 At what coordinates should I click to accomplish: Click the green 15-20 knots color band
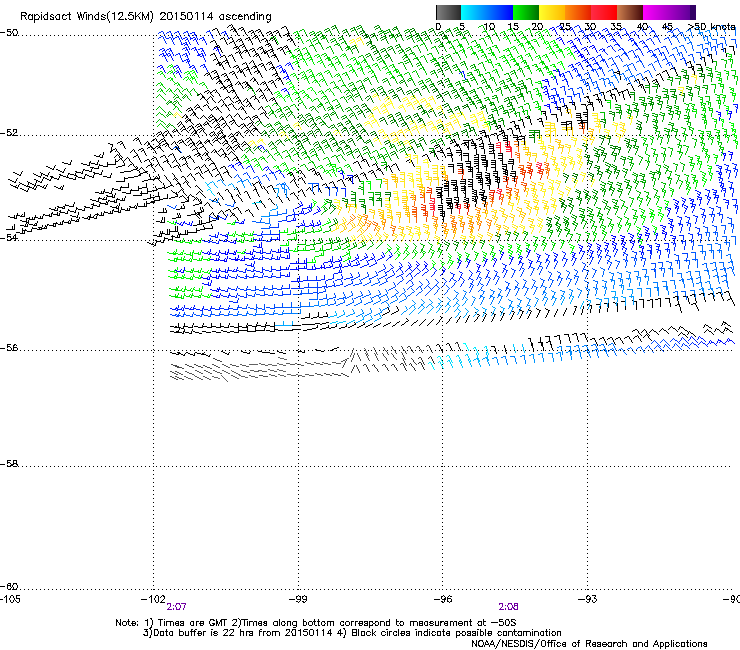(x=526, y=12)
